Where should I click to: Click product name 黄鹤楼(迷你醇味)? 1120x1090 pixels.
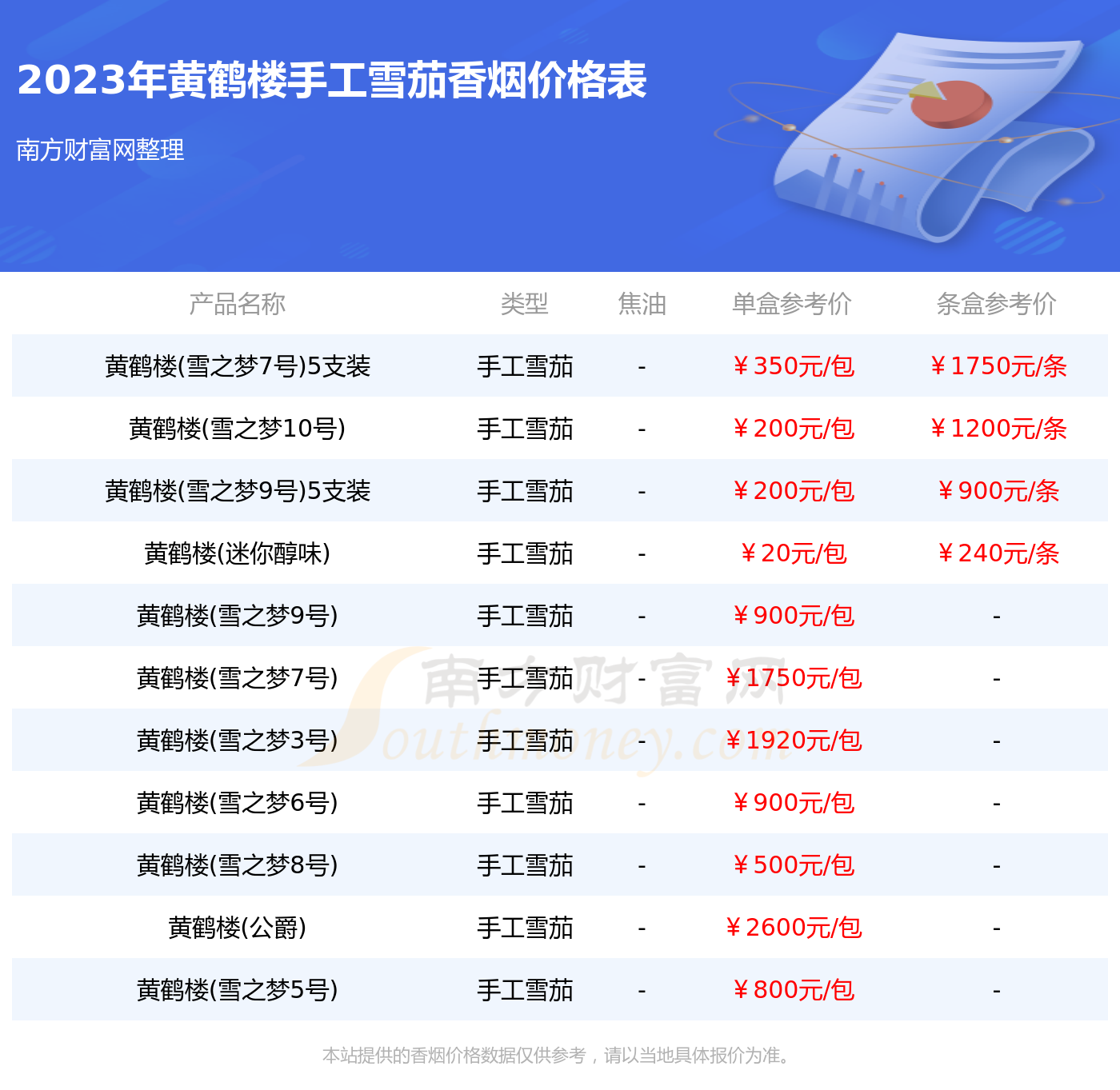(238, 553)
